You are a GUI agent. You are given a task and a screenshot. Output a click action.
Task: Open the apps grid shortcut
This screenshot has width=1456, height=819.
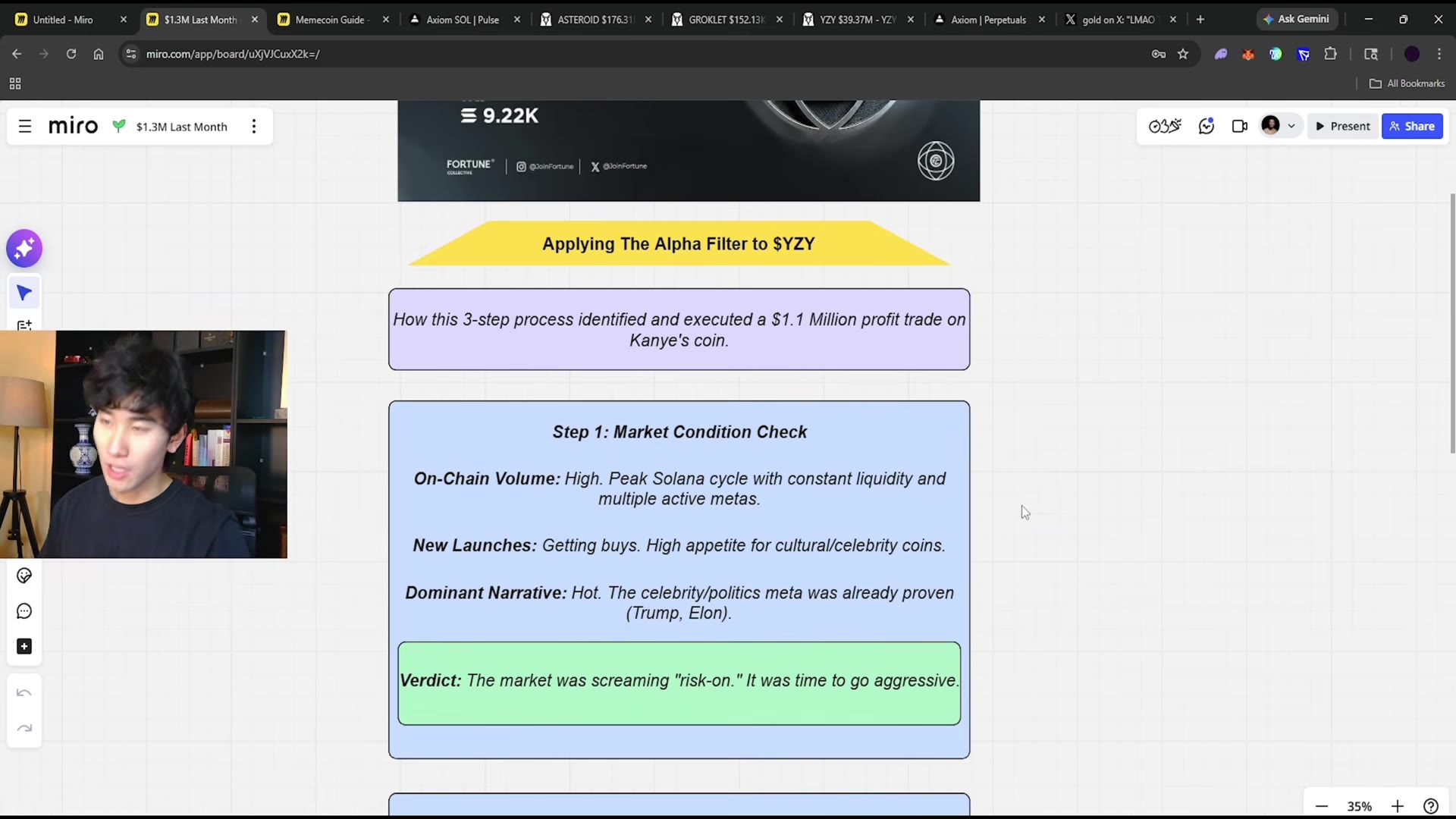click(x=15, y=83)
